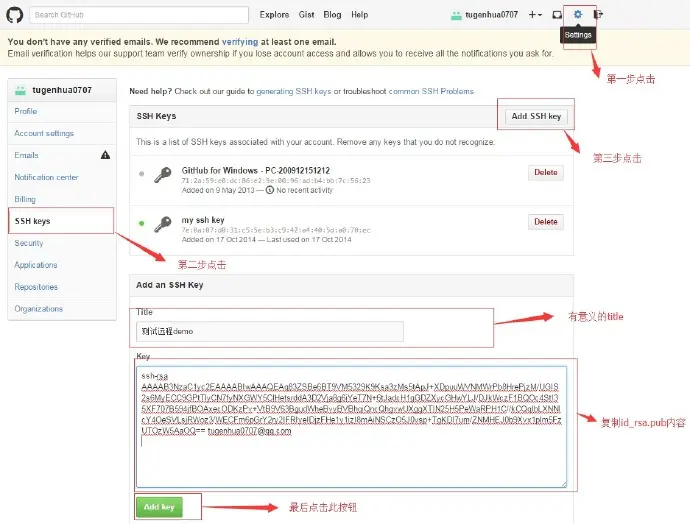The height and width of the screenshot is (524, 690).
Task: Click the Add SSH key button
Action: [536, 116]
